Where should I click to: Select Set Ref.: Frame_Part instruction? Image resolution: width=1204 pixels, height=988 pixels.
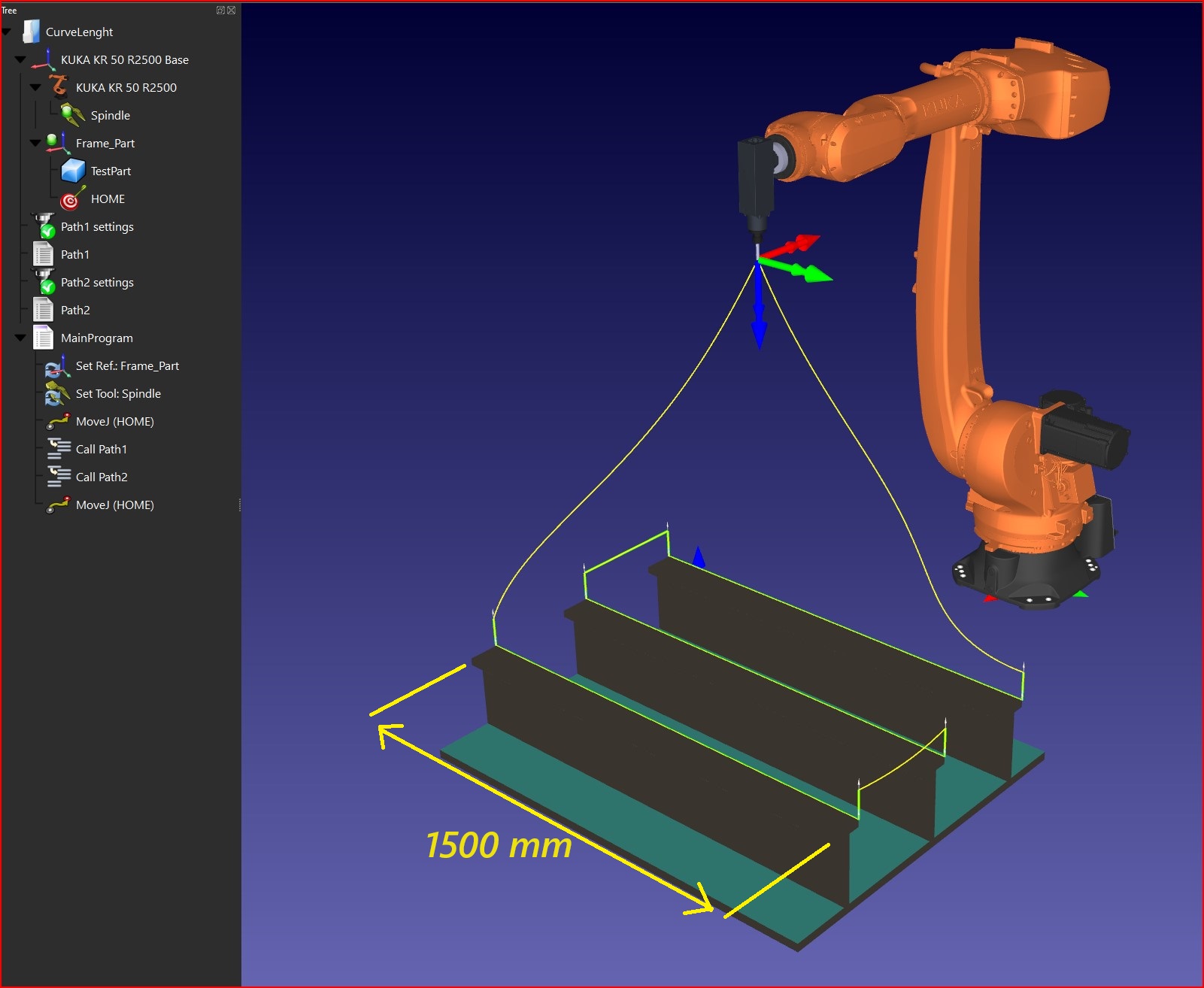(x=127, y=366)
